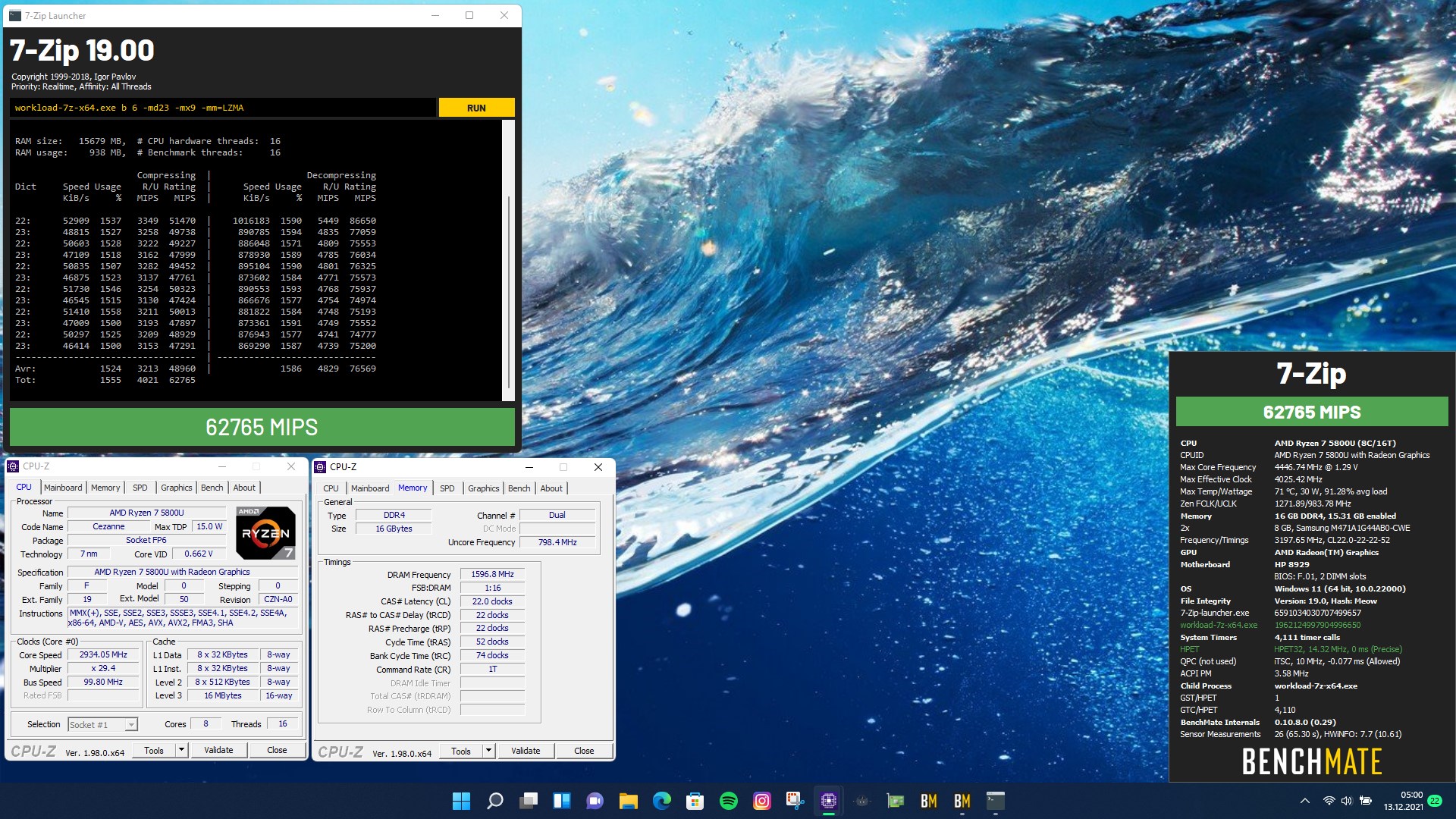The height and width of the screenshot is (819, 1456).
Task: Expand Tools dropdown arrow in CPU-Z processor window
Action: [181, 750]
